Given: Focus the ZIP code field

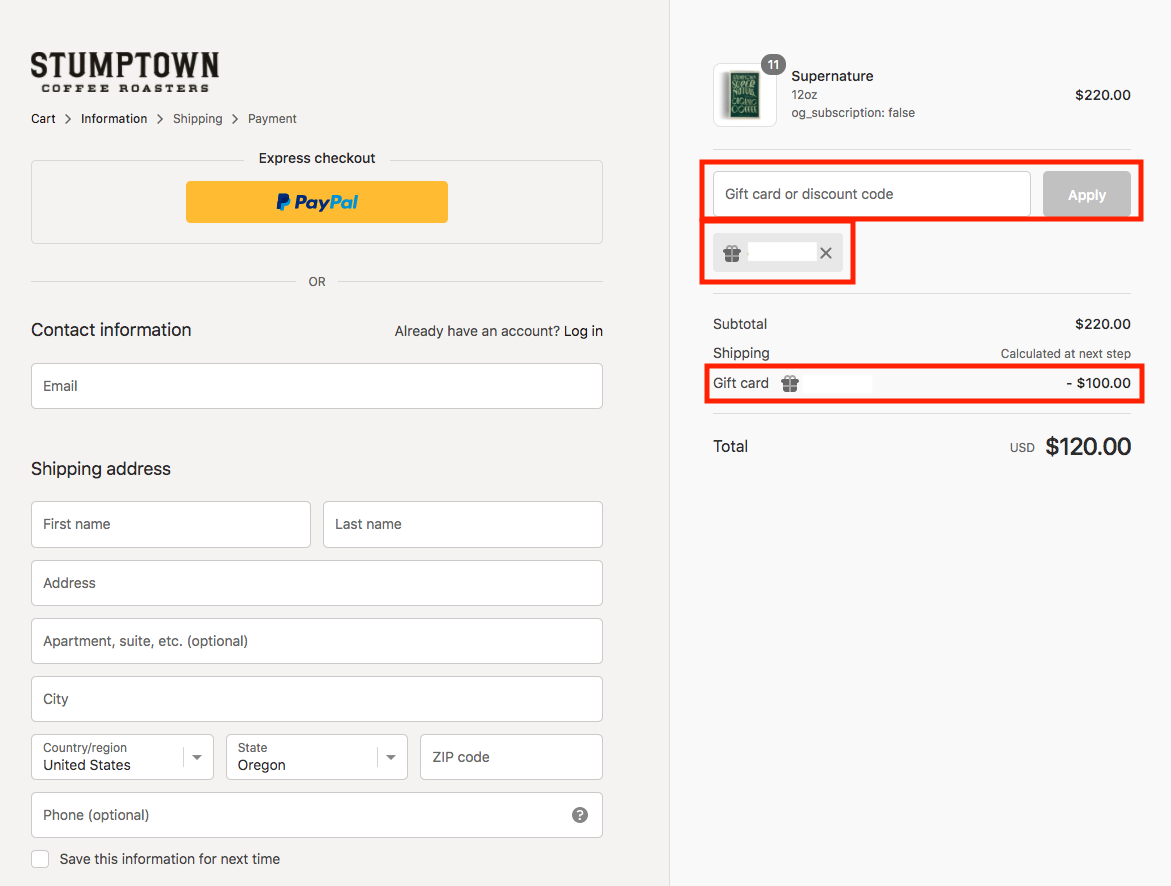Looking at the screenshot, I should (511, 757).
